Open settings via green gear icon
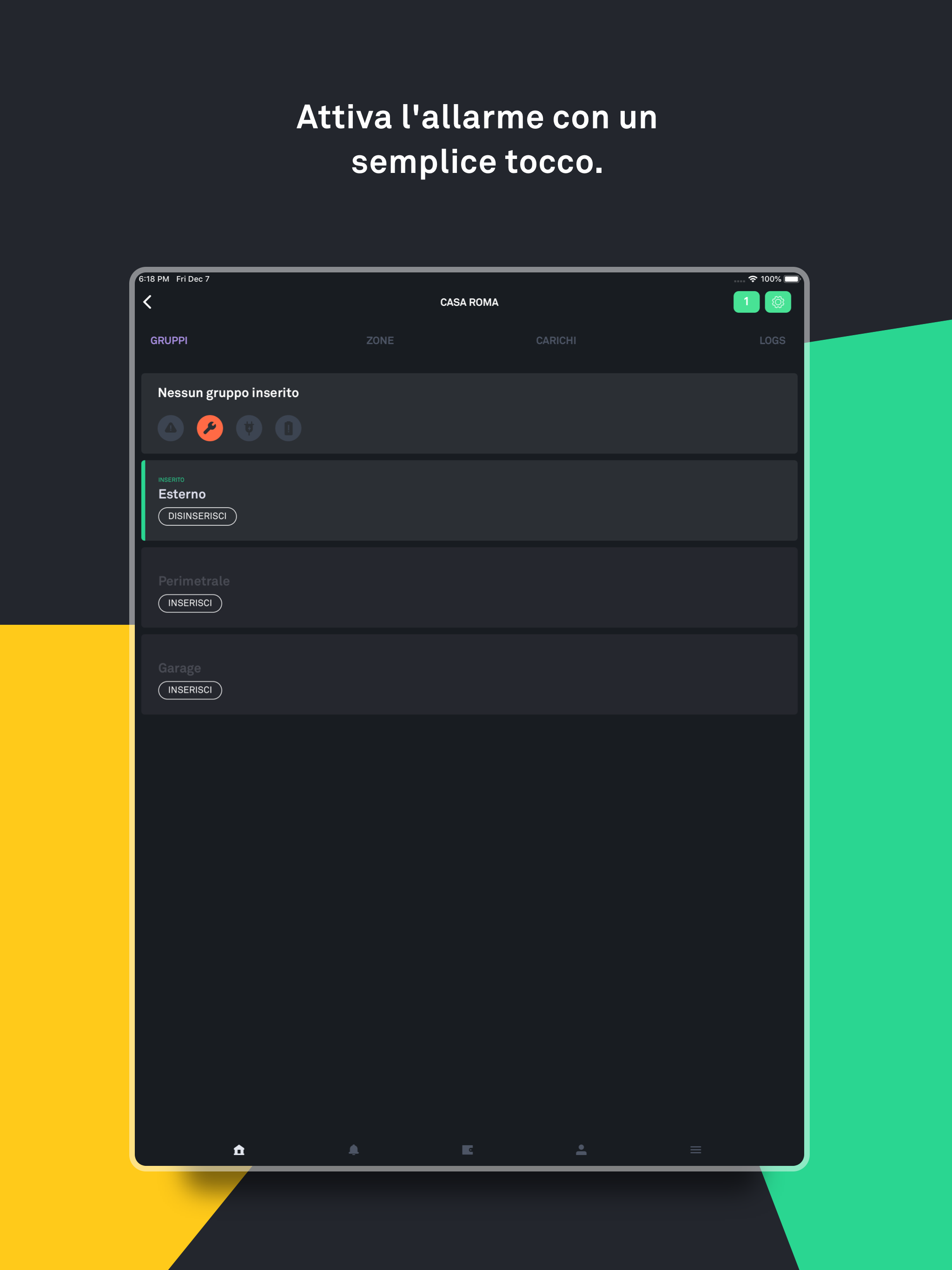 click(777, 302)
